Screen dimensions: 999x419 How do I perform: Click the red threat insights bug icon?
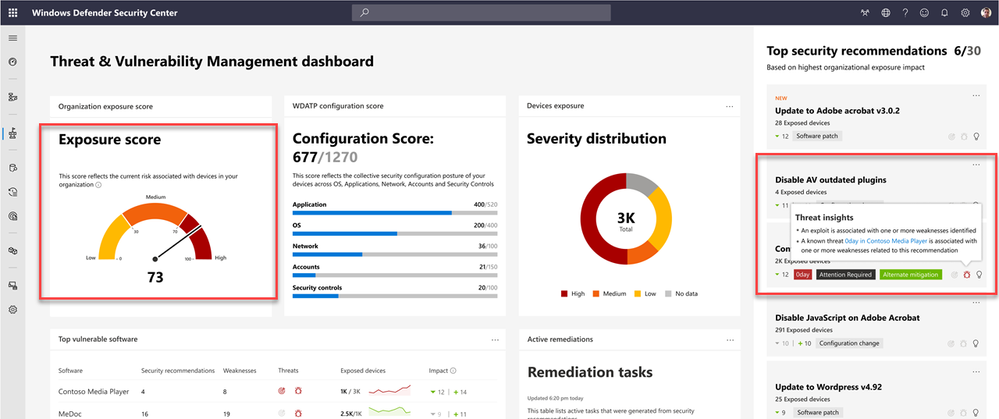click(x=966, y=275)
